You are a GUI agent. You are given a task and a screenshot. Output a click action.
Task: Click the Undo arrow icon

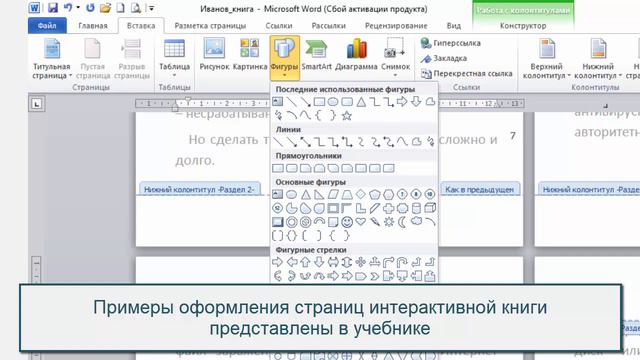pos(68,8)
